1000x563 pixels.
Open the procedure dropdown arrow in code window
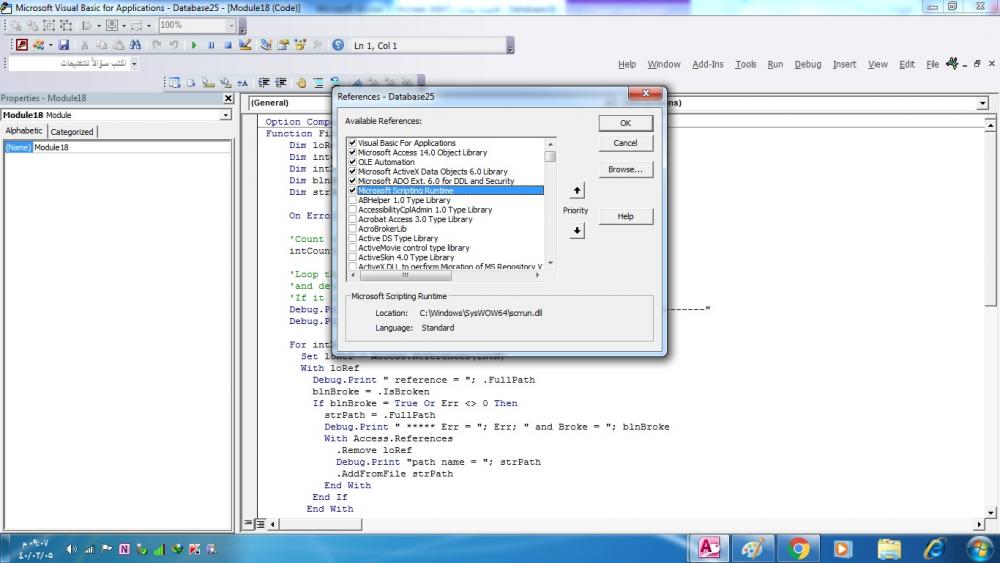tap(983, 103)
